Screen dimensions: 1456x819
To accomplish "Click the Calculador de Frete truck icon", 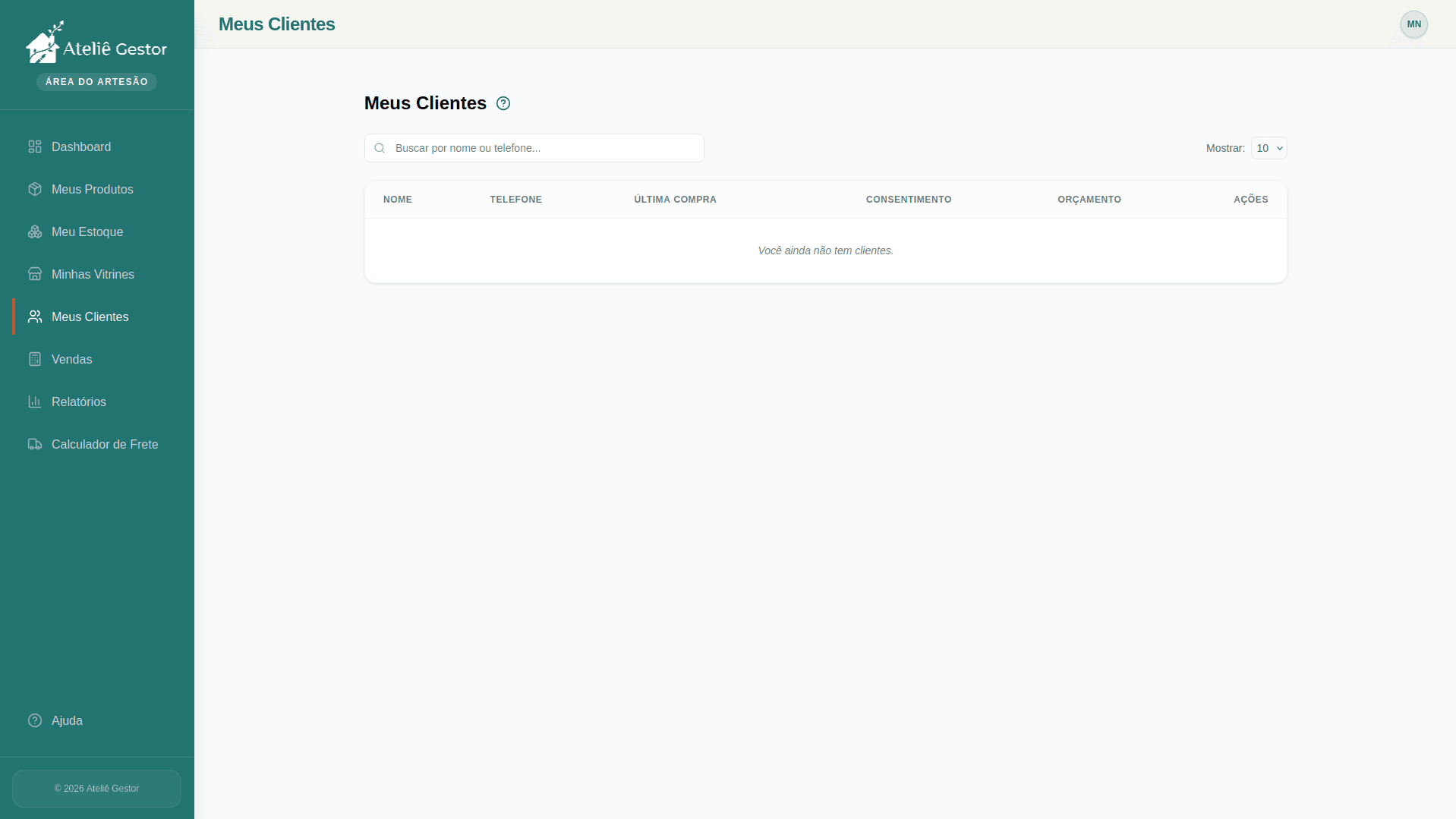I will (x=35, y=444).
